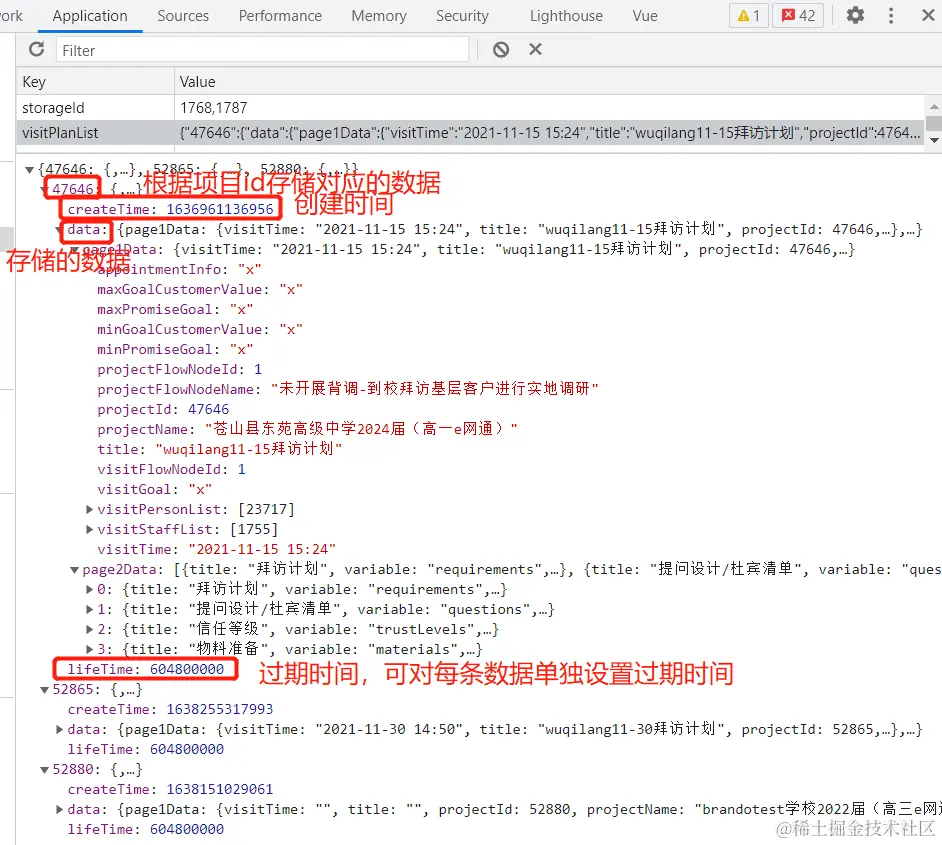Viewport: 942px width, 845px height.
Task: Expand the visitStaffList array
Action: [89, 529]
